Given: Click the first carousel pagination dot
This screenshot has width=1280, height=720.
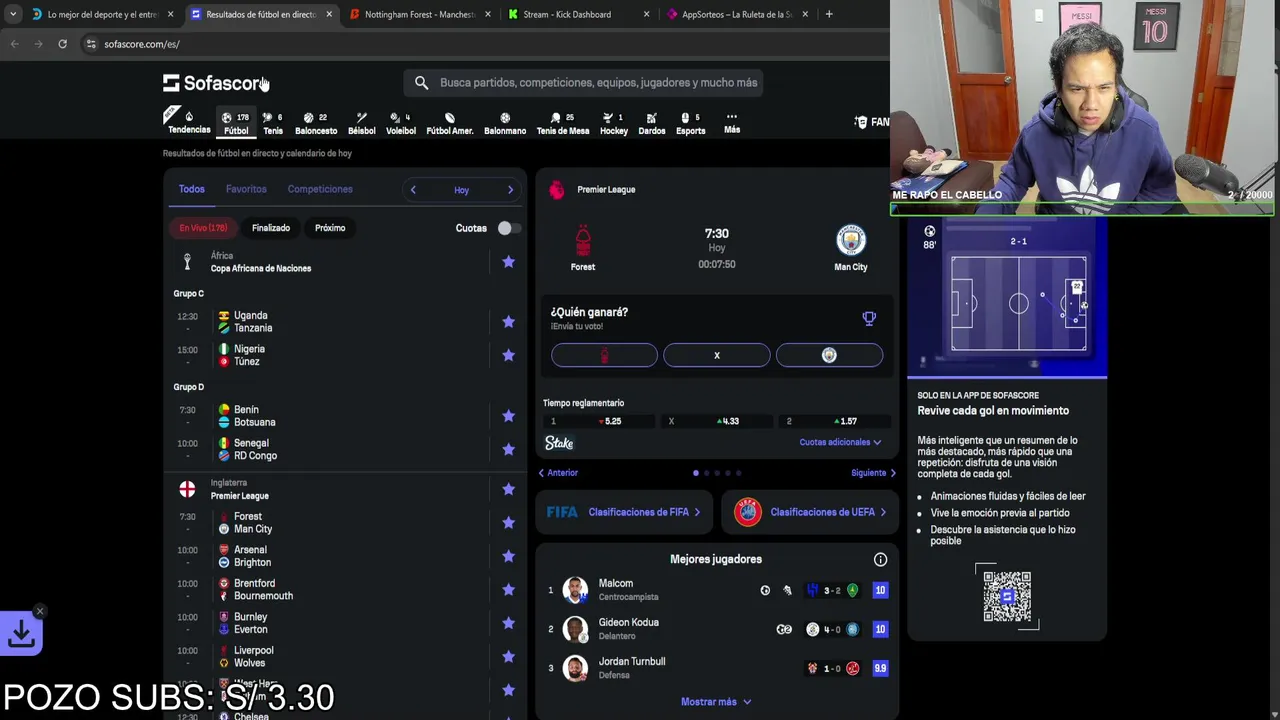Looking at the screenshot, I should [696, 473].
